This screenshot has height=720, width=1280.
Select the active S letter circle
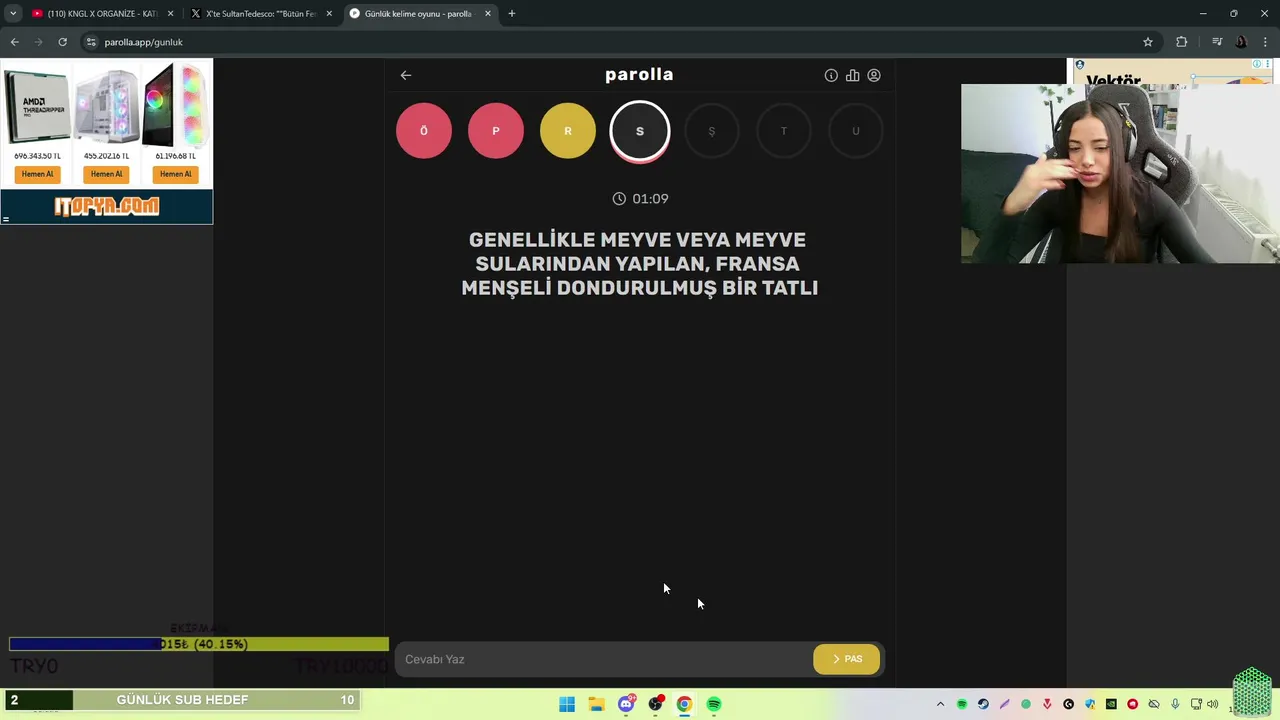(x=640, y=131)
